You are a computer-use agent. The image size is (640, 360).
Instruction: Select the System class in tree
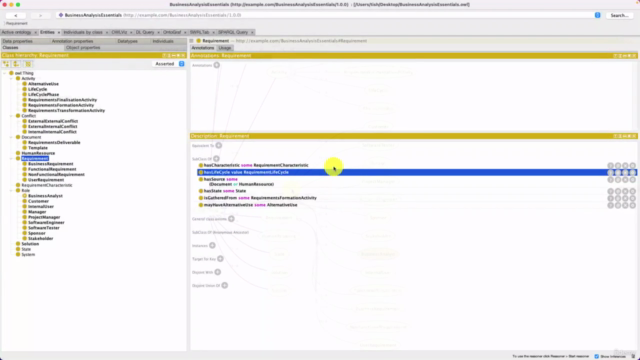[28, 254]
